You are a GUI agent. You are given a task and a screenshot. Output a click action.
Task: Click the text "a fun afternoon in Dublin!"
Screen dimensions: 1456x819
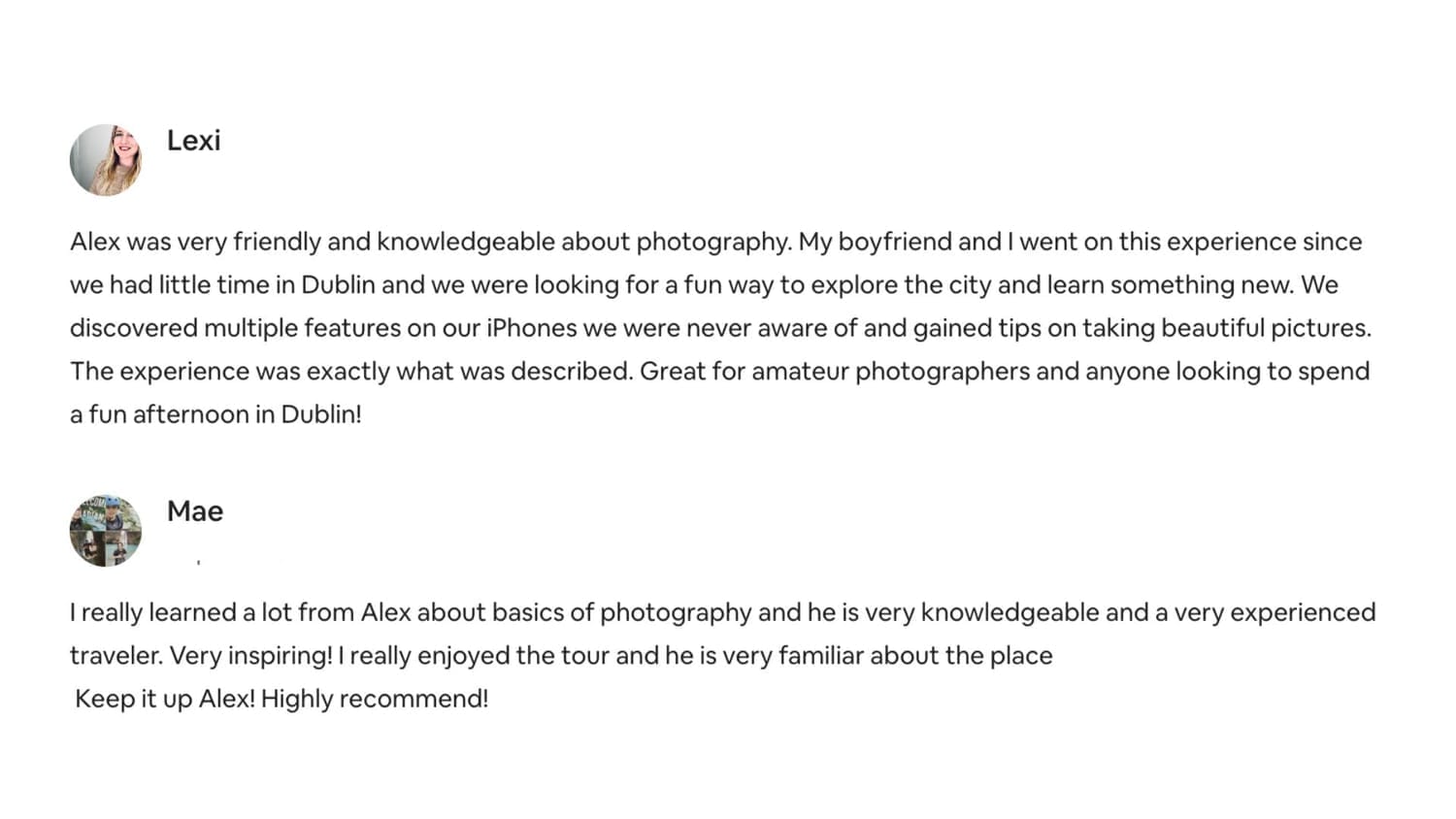tap(215, 414)
